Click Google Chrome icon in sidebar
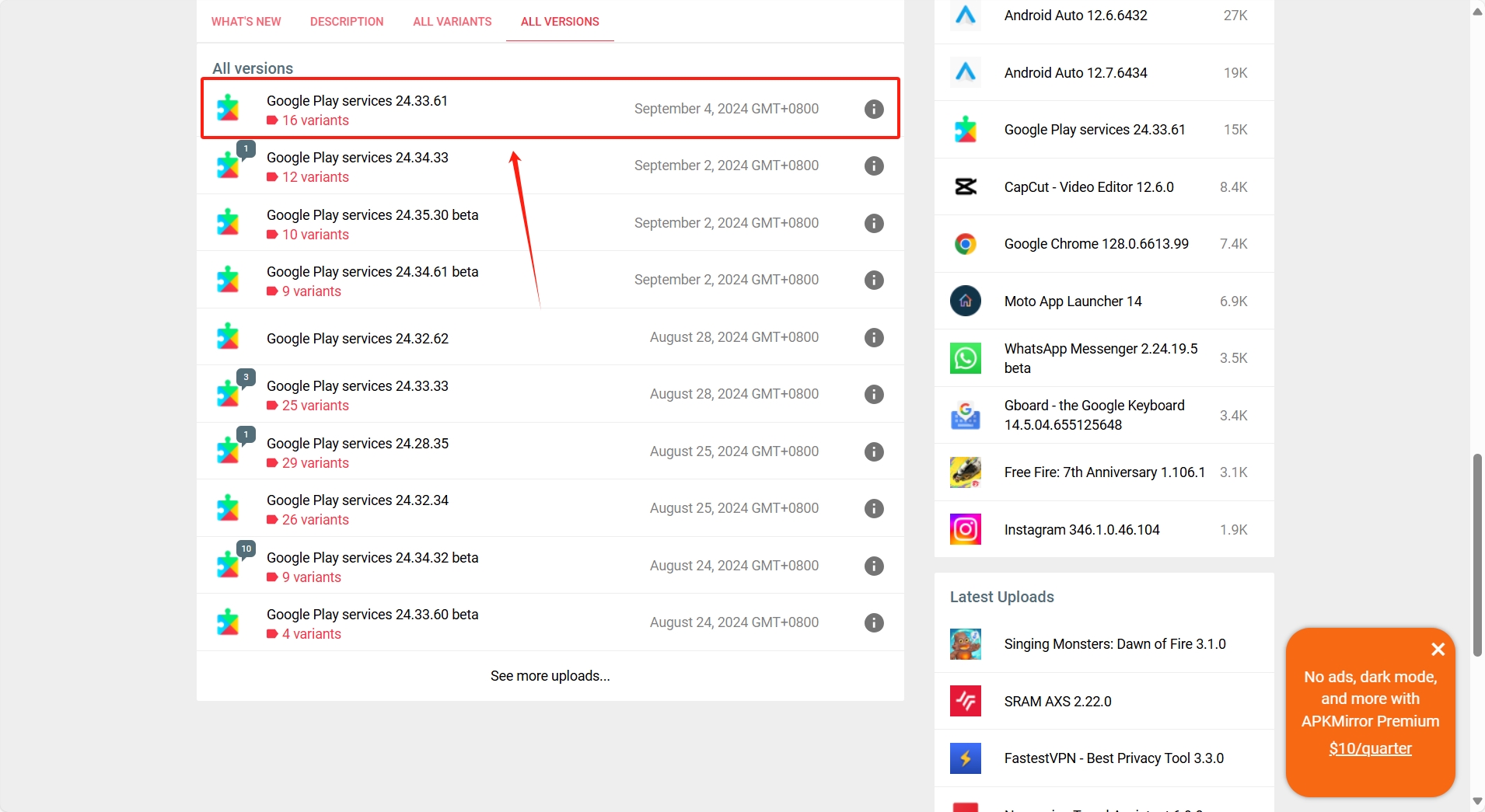Screen dimensions: 1485x812 click(x=966, y=244)
